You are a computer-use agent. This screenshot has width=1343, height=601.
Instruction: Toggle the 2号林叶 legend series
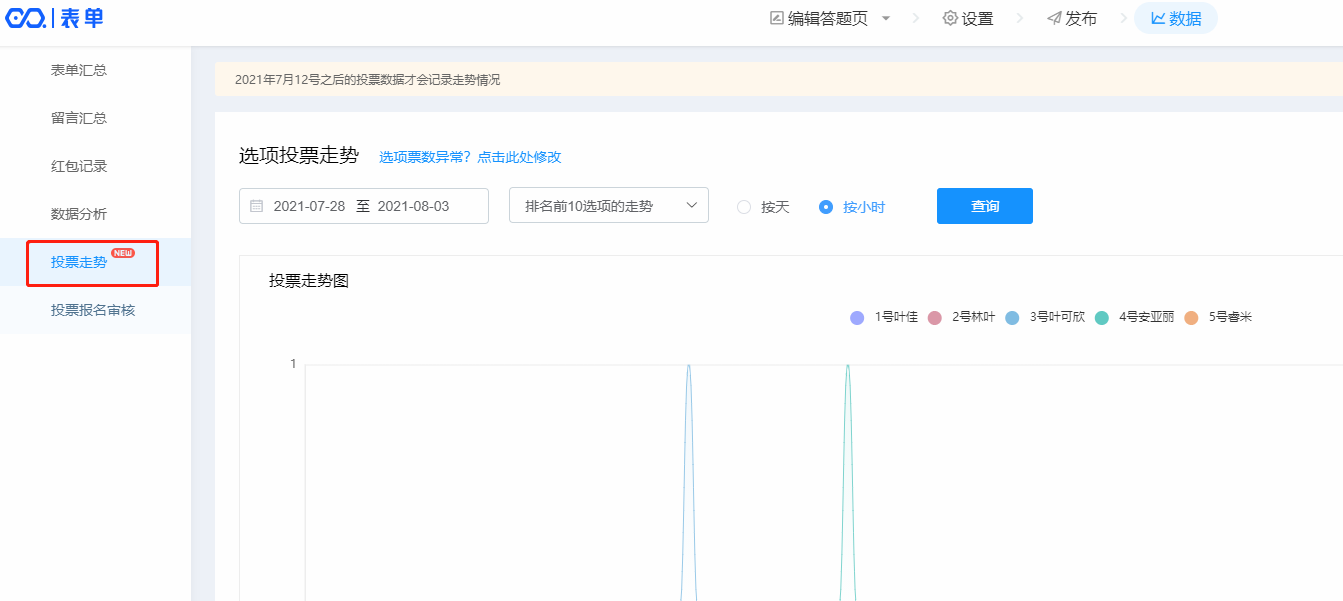(962, 317)
